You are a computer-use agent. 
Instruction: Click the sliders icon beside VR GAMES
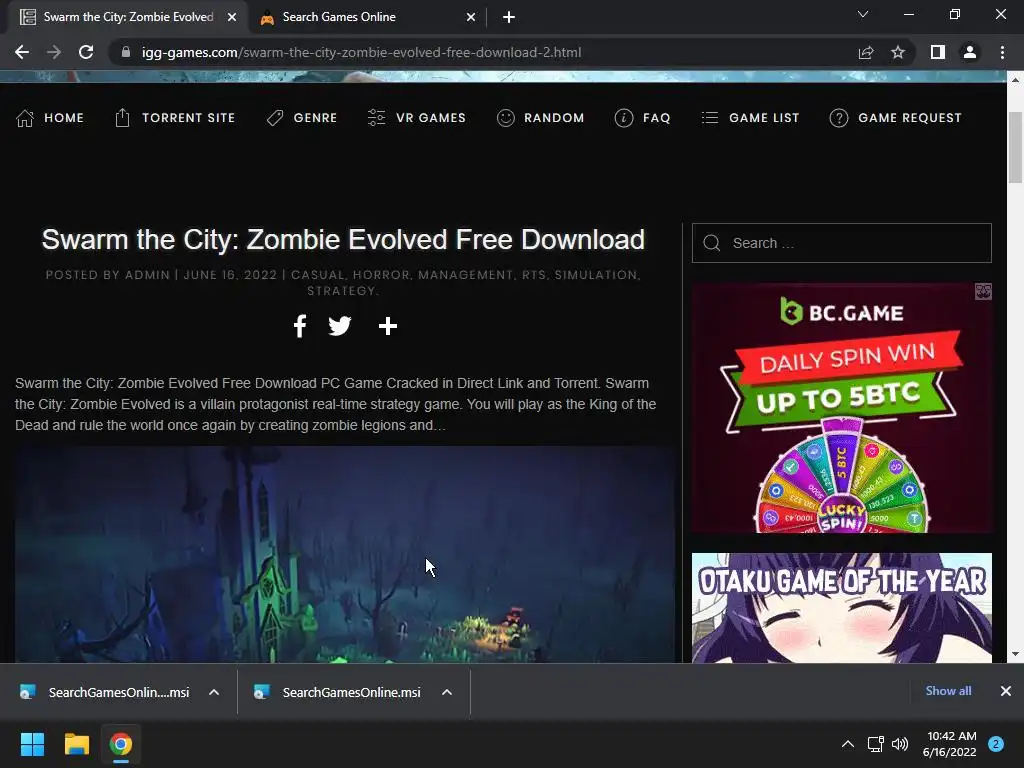coord(376,118)
